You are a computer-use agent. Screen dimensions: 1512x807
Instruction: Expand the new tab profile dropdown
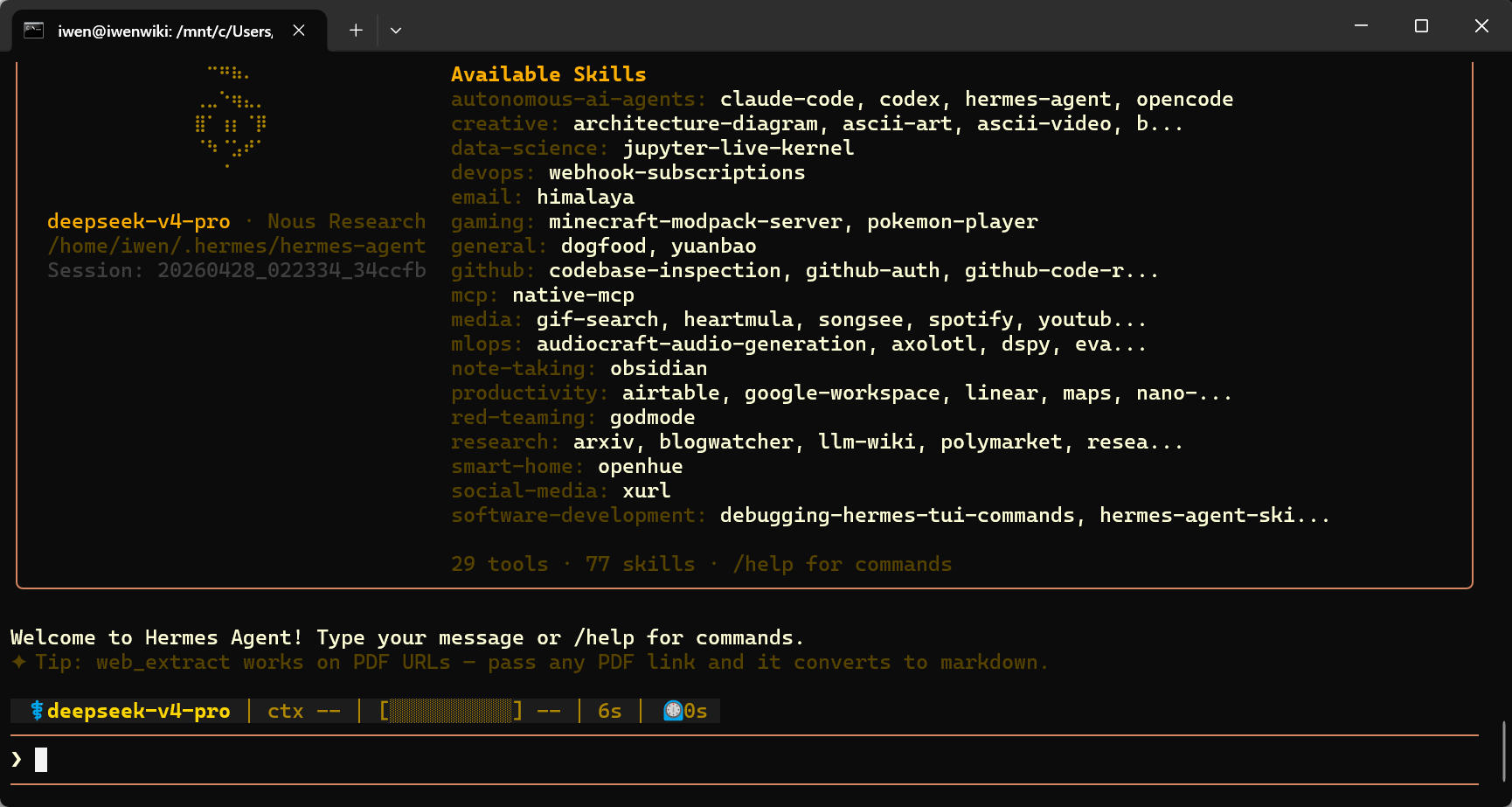[396, 31]
